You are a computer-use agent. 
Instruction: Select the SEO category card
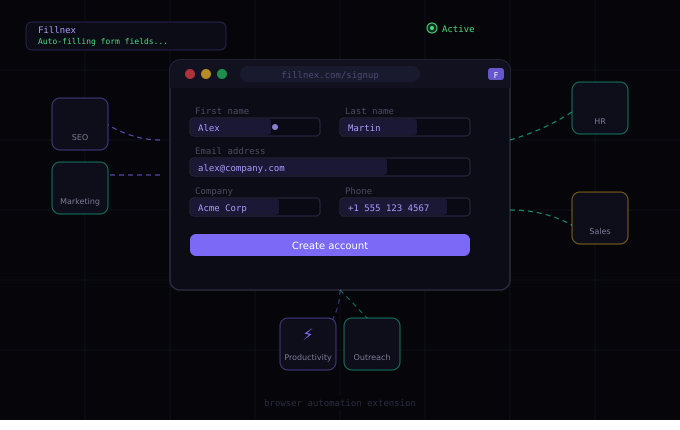click(80, 124)
